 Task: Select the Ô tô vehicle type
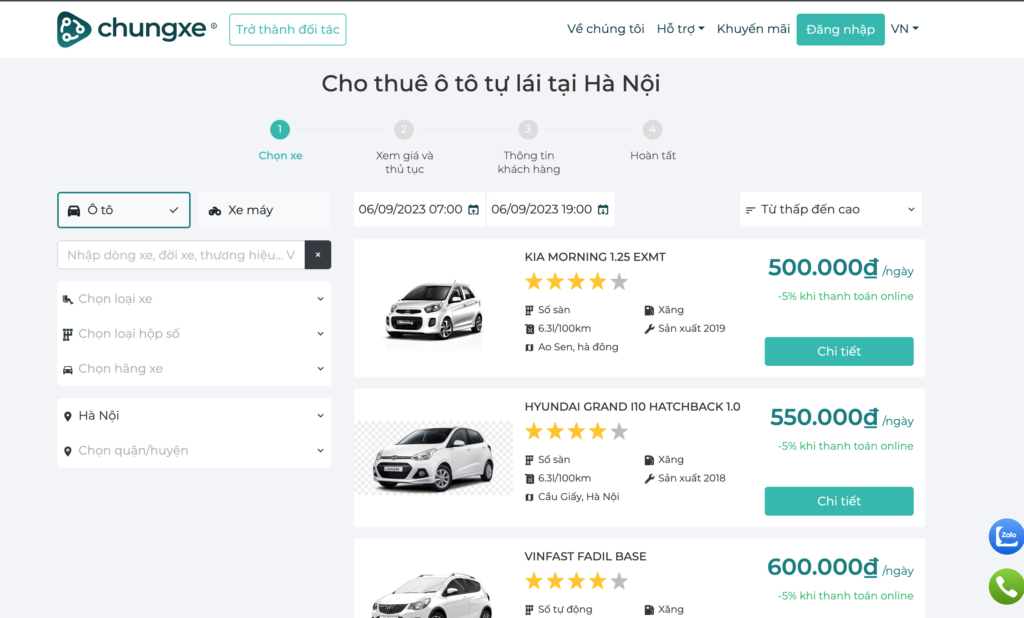click(x=124, y=210)
